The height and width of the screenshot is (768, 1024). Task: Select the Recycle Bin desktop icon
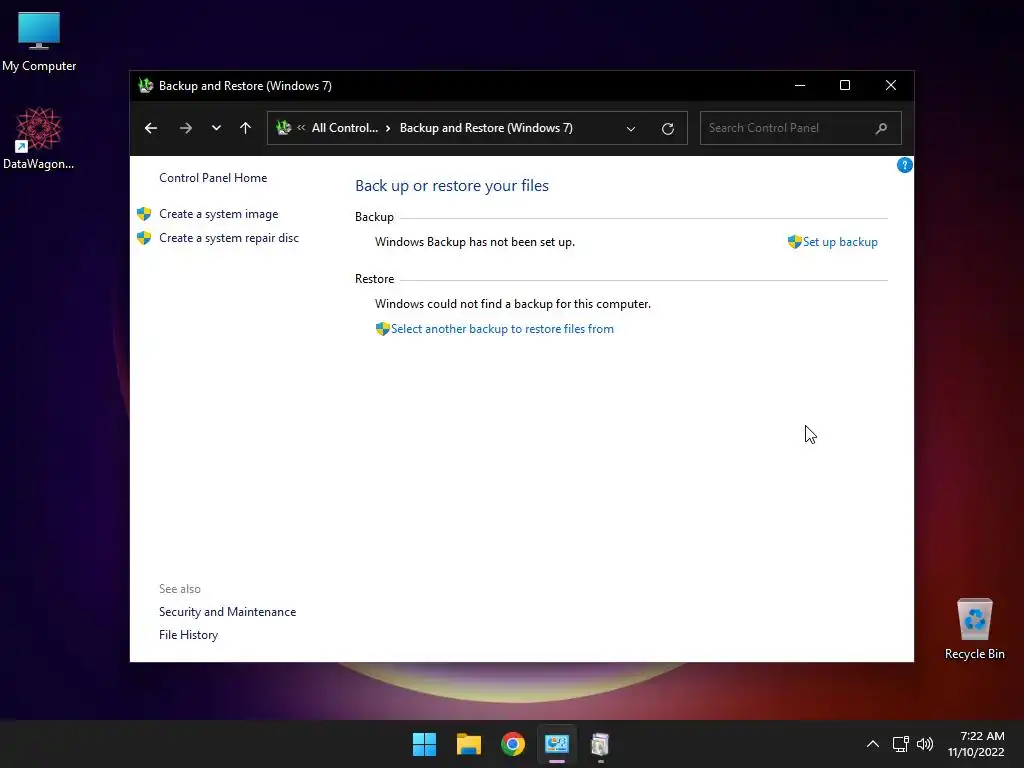(974, 629)
